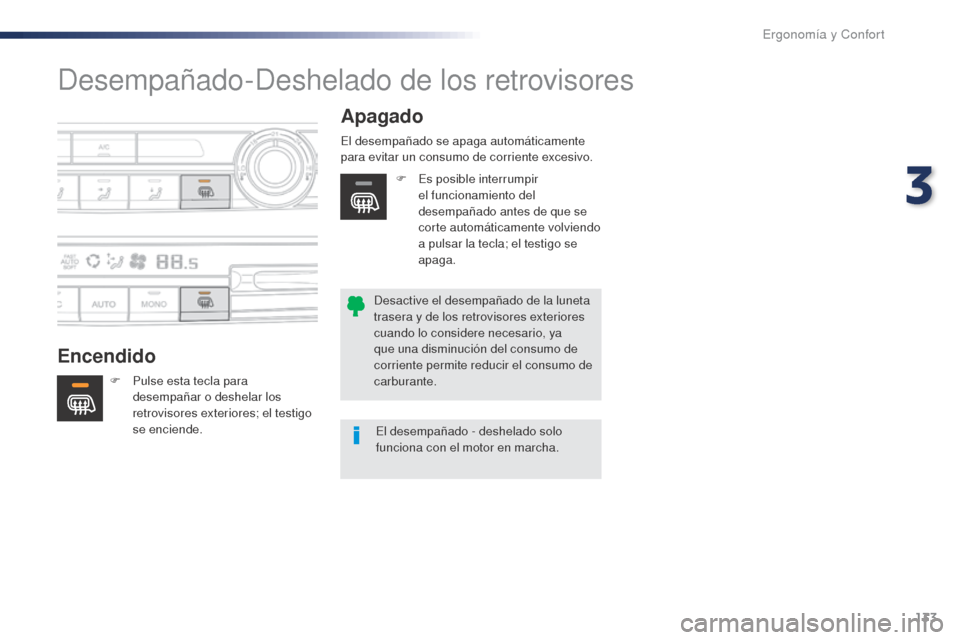Click the rotary temperature dial in upper diagram
Viewport: 960px width, 640px height.
276,166
